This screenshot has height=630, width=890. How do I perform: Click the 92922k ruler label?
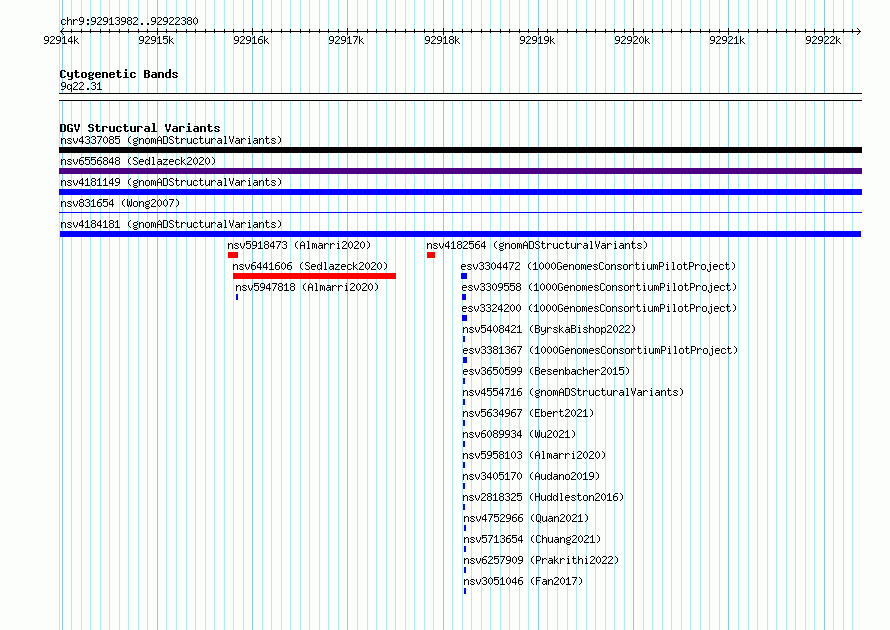tap(823, 40)
